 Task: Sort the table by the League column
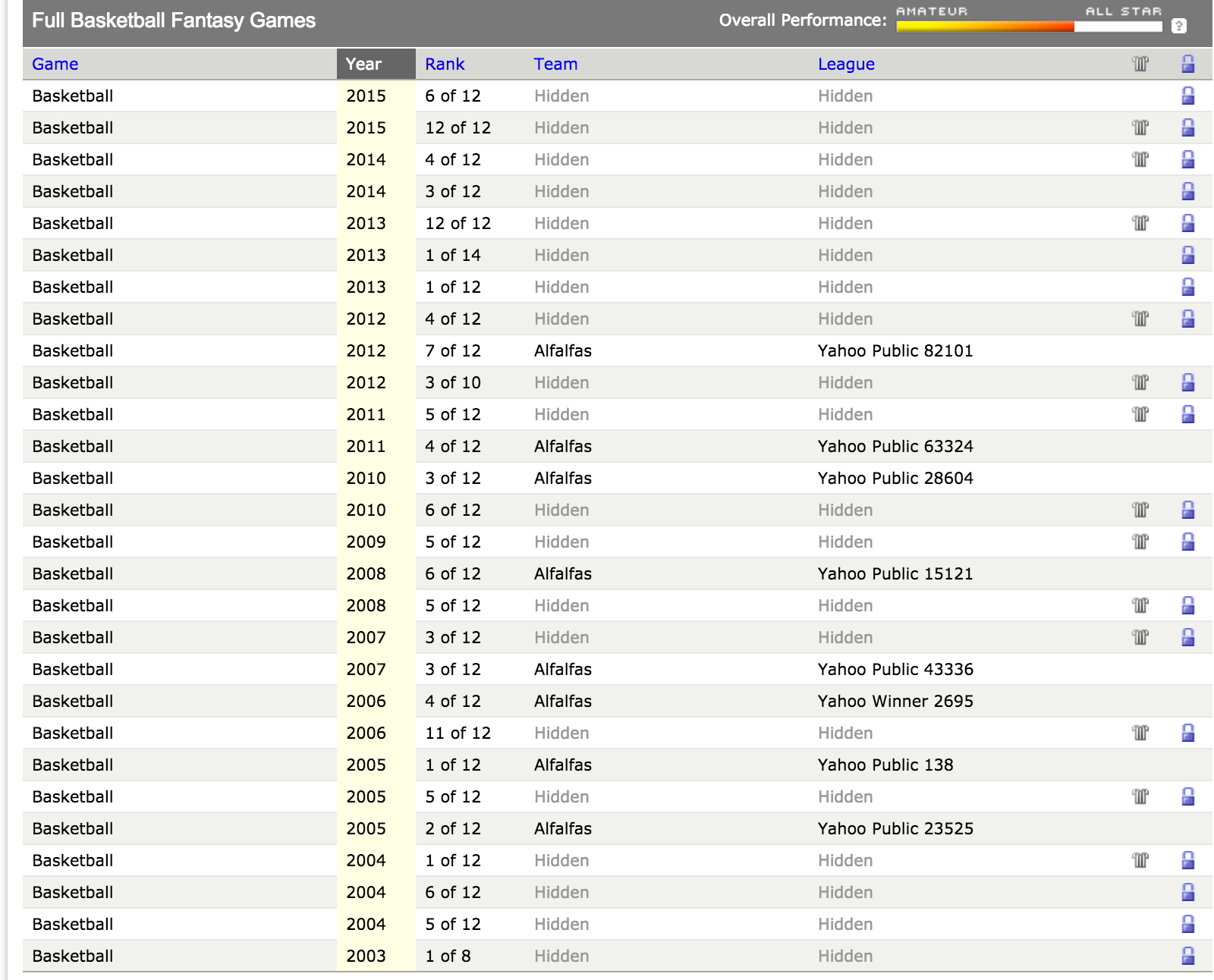coord(847,64)
